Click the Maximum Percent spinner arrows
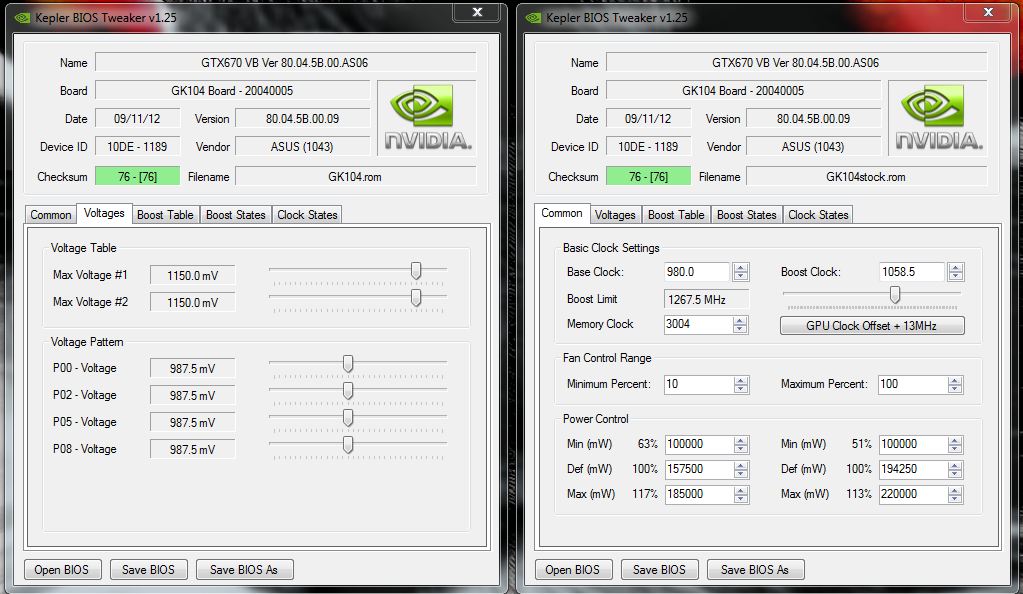 [955, 384]
